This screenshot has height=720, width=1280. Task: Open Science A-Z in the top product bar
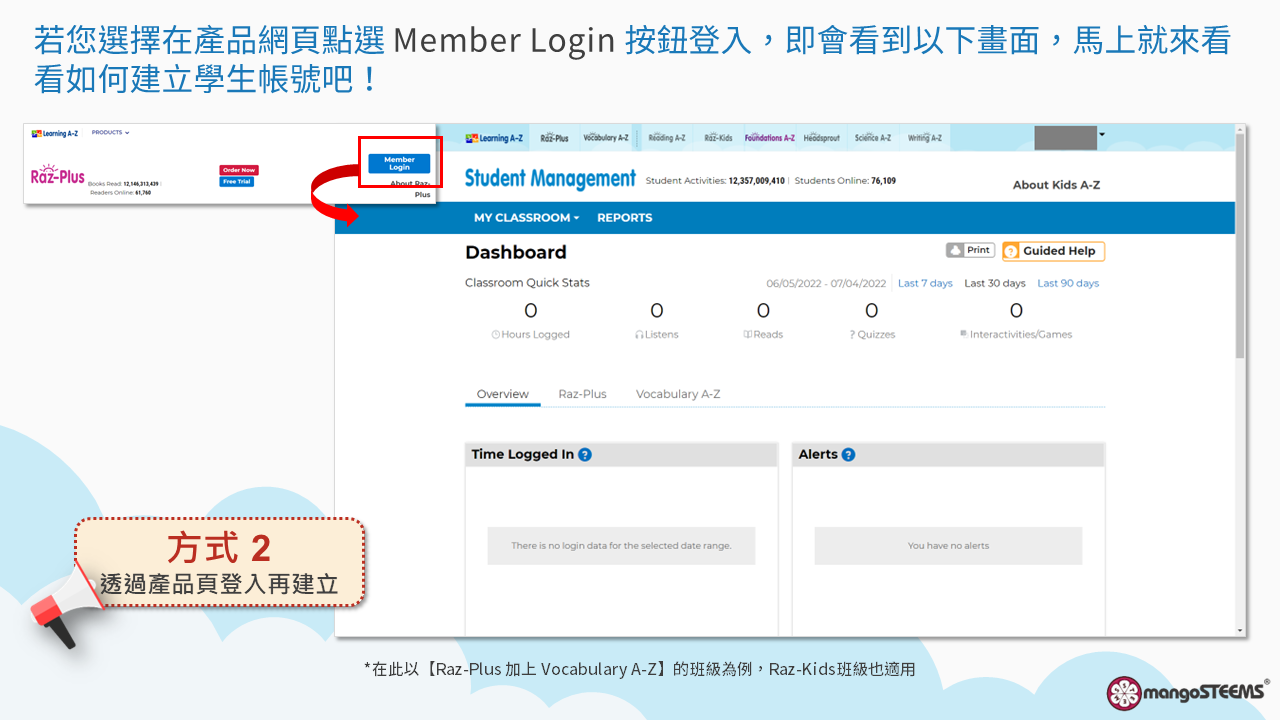[873, 138]
